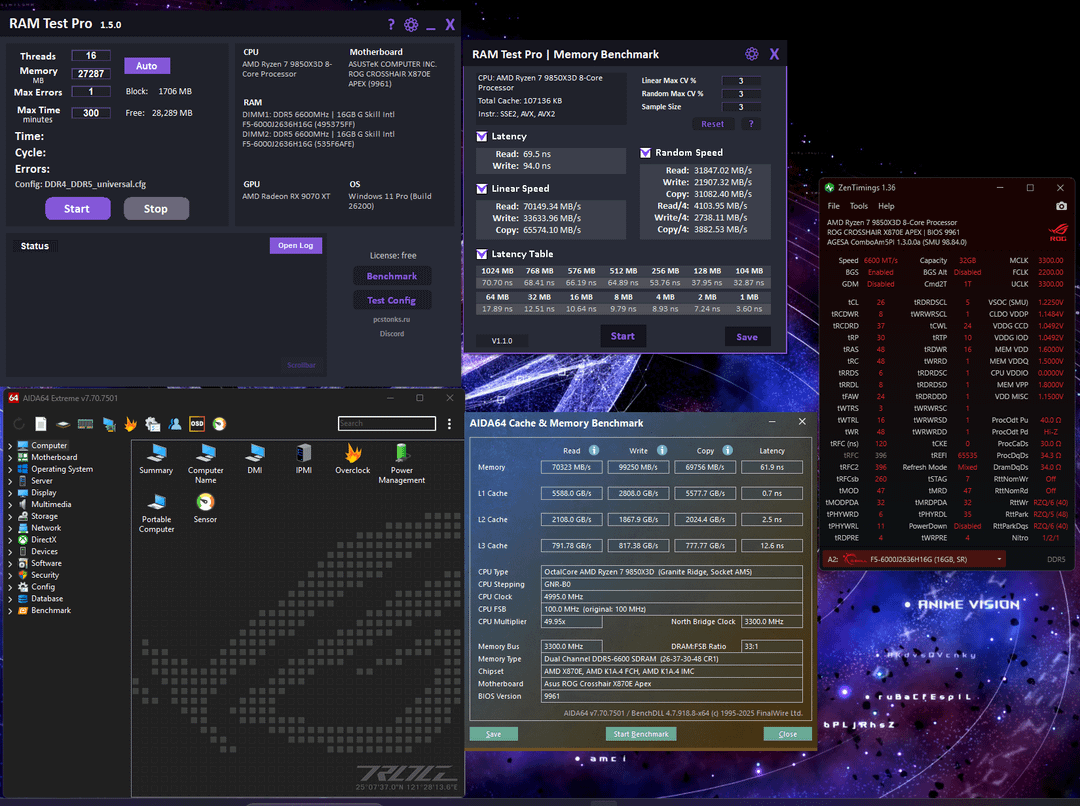Open the ZenTimings DIMM slot dropdown
The image size is (1080, 806).
pos(1000,559)
